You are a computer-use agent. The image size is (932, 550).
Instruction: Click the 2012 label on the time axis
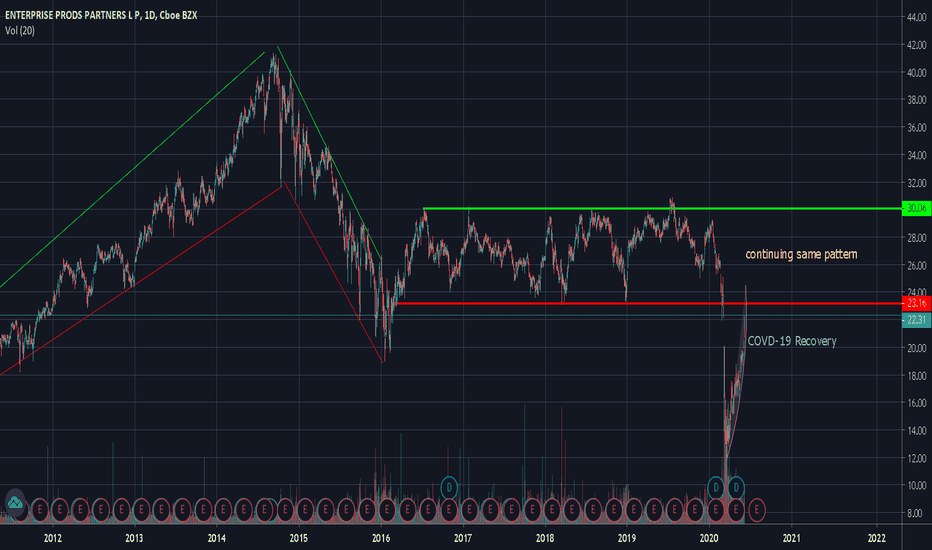(52, 538)
